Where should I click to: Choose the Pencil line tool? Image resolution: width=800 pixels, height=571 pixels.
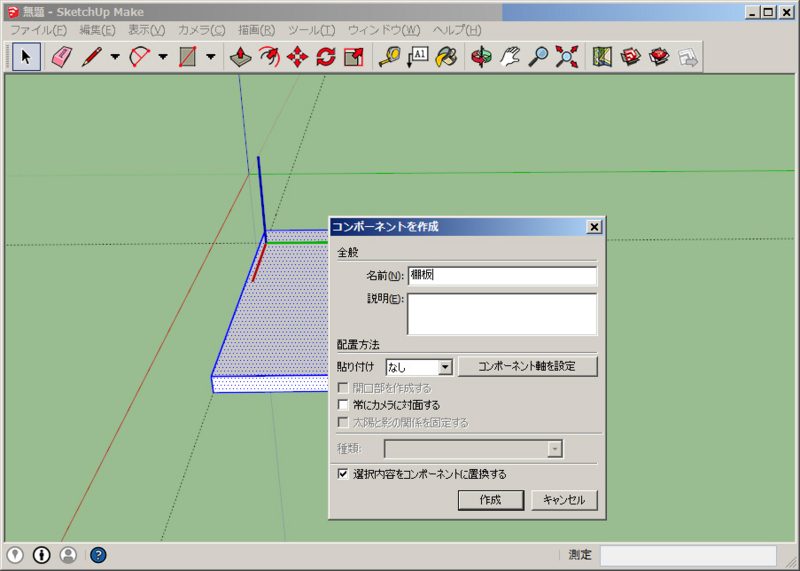click(92, 57)
